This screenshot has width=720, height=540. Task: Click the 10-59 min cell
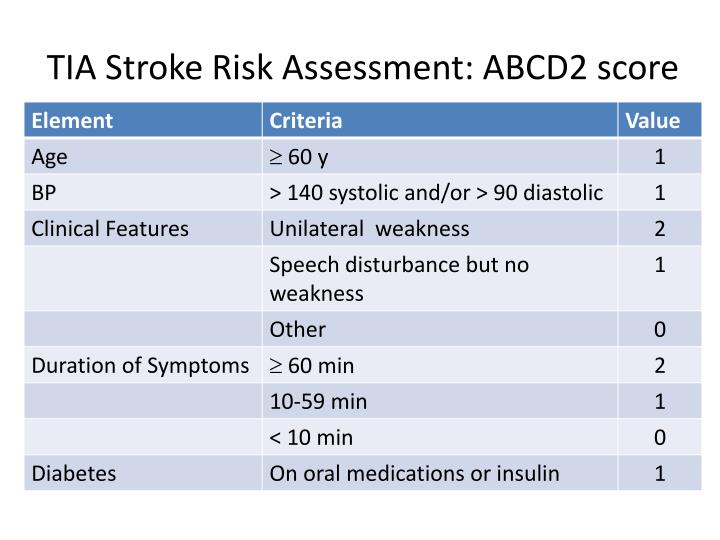click(440, 401)
